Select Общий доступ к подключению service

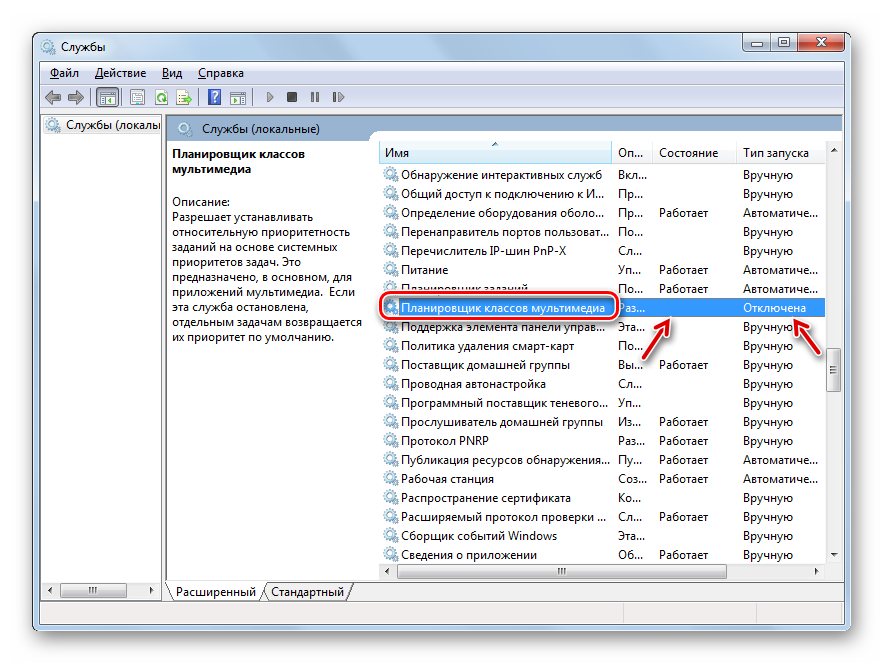pos(602,194)
